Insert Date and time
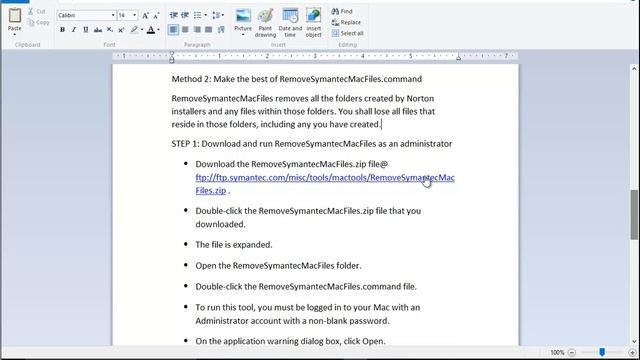 290,23
